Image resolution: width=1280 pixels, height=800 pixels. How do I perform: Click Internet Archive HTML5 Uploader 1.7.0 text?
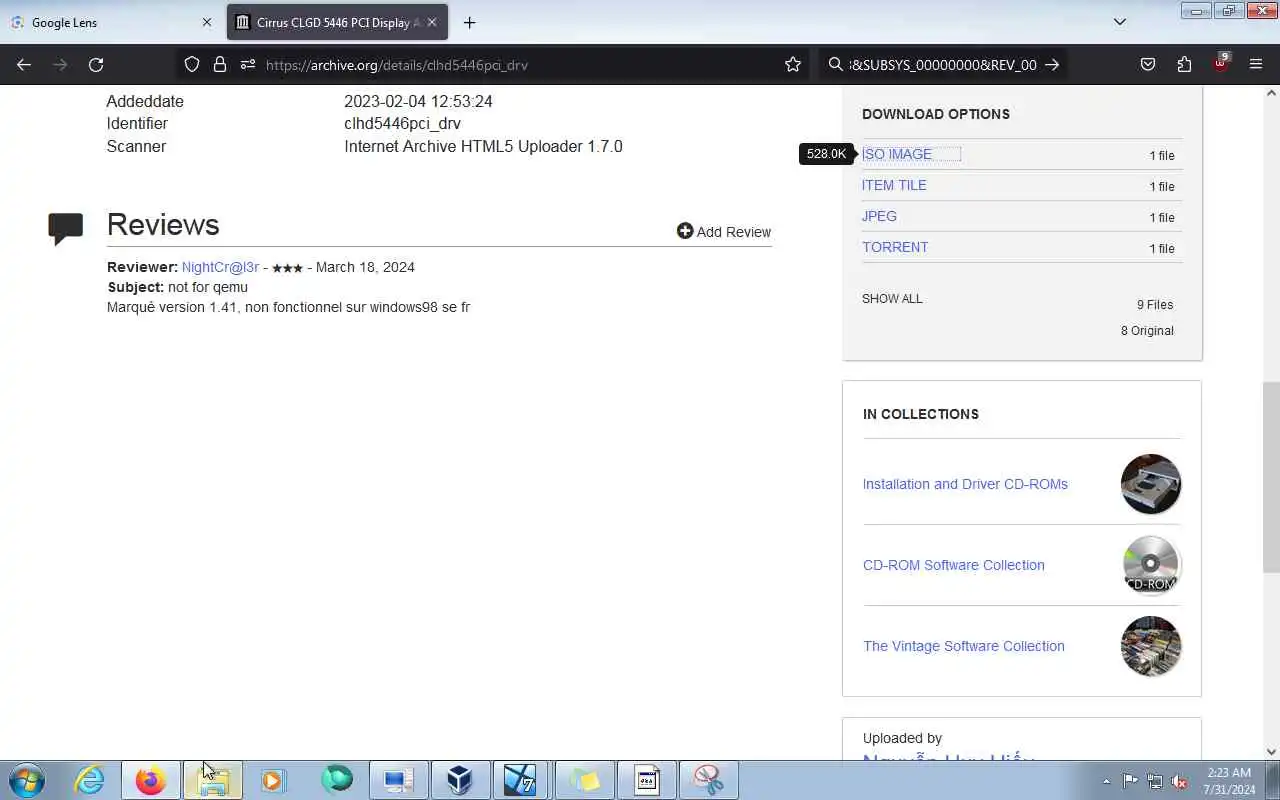483,146
